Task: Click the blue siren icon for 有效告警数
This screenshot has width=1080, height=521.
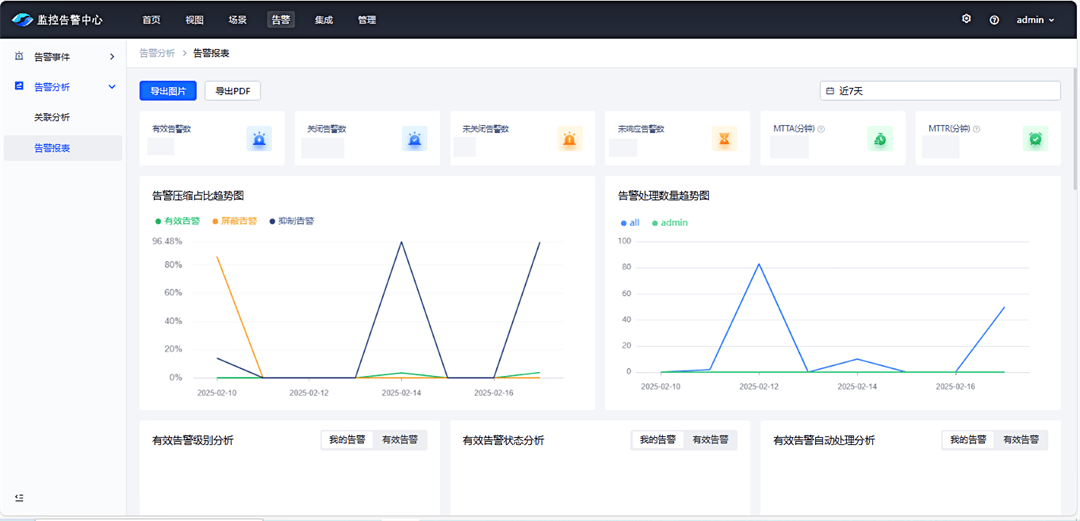Action: click(259, 139)
